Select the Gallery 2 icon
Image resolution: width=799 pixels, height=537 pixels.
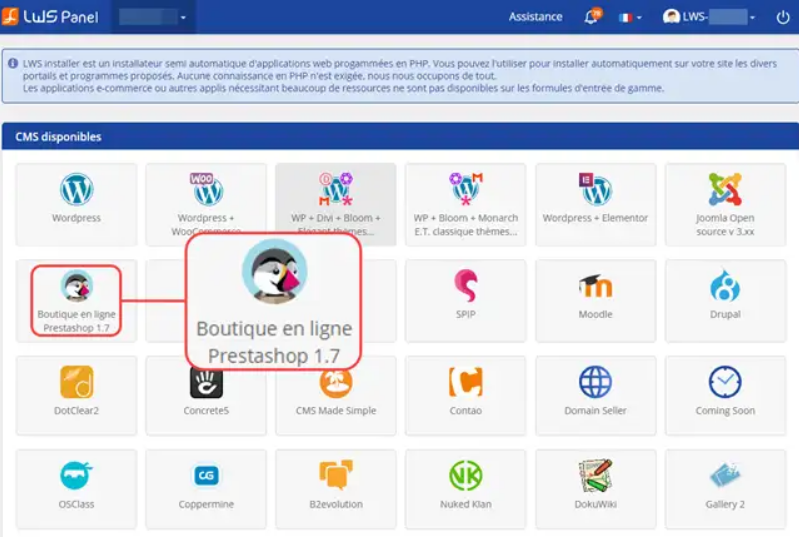coord(725,475)
